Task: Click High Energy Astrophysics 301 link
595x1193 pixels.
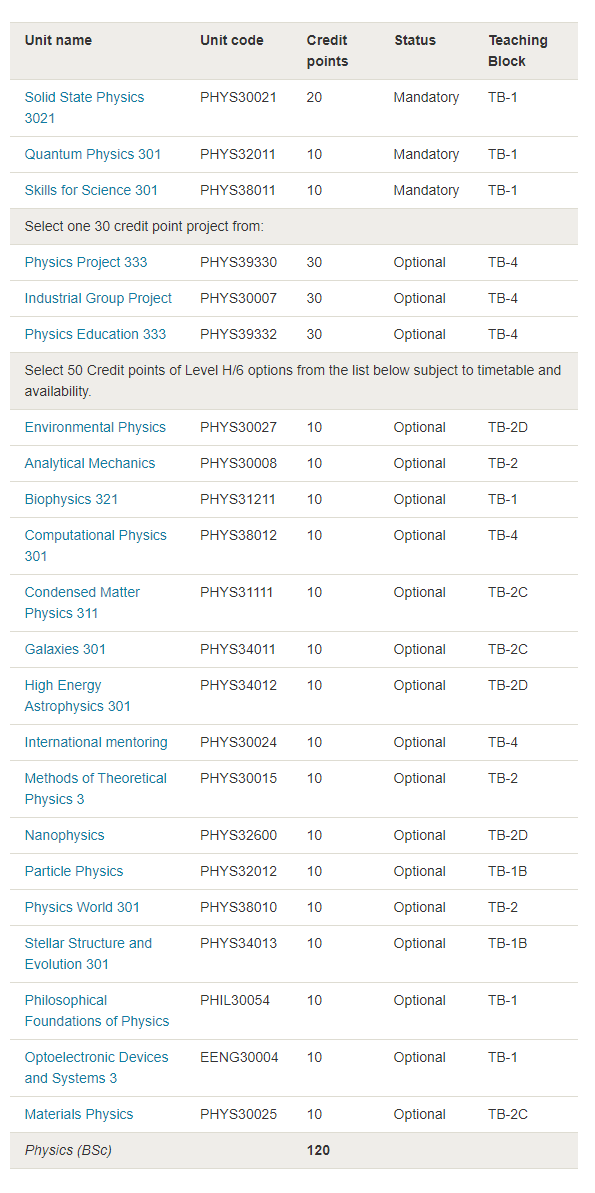Action: click(x=78, y=696)
